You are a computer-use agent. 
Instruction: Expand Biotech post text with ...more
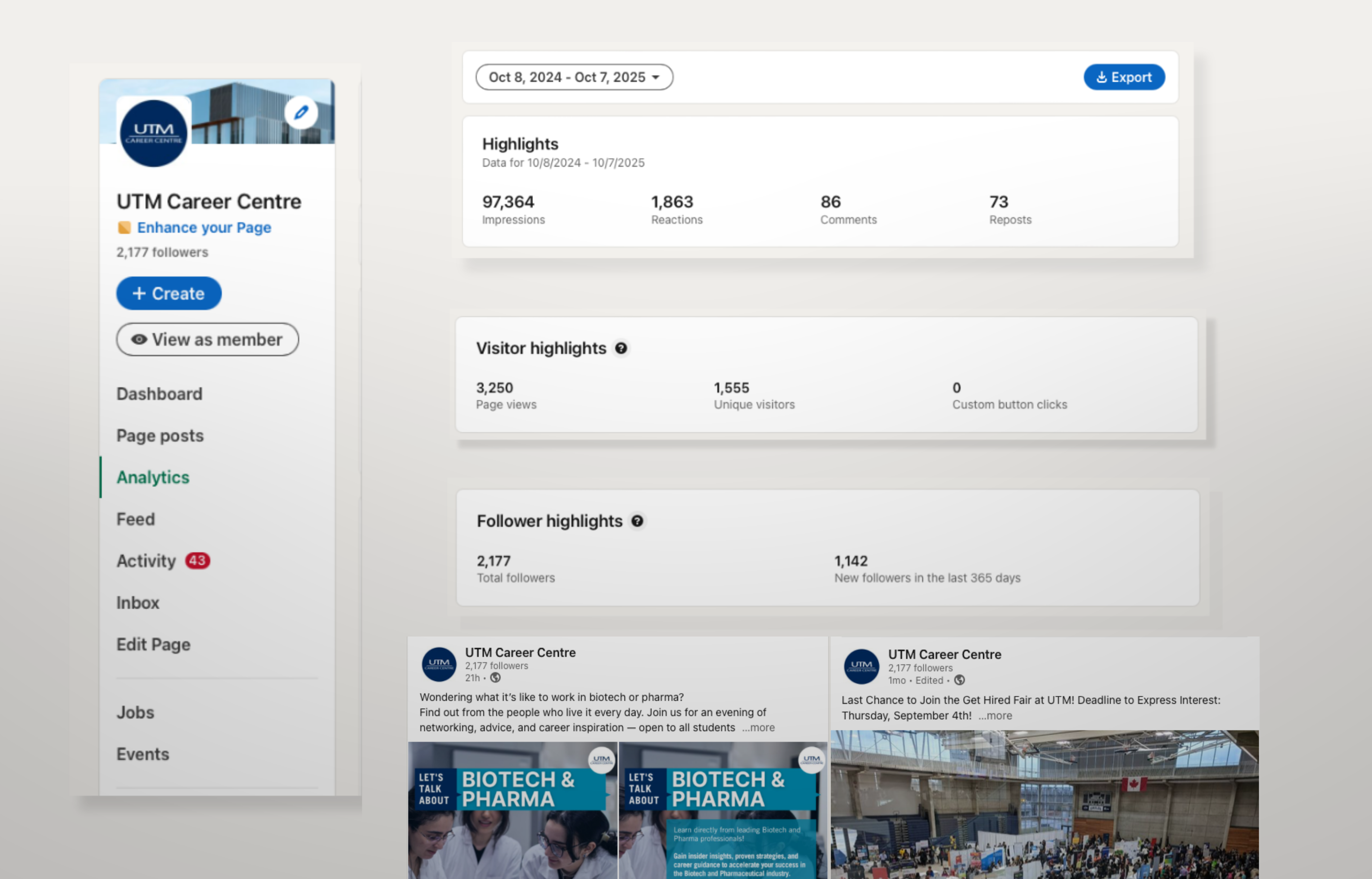759,728
